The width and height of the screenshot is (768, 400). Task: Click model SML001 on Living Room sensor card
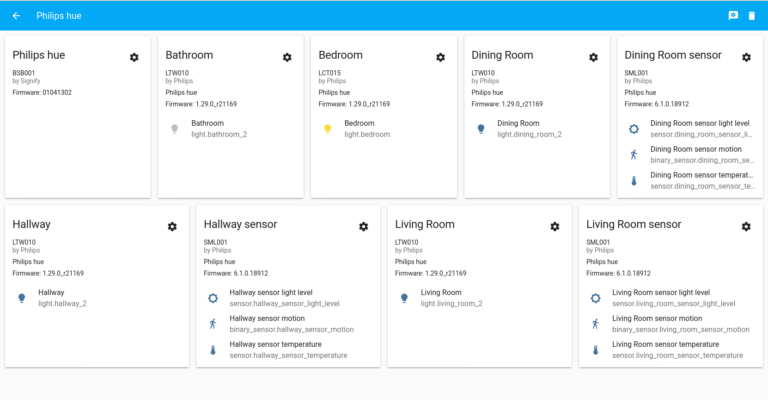[598, 242]
